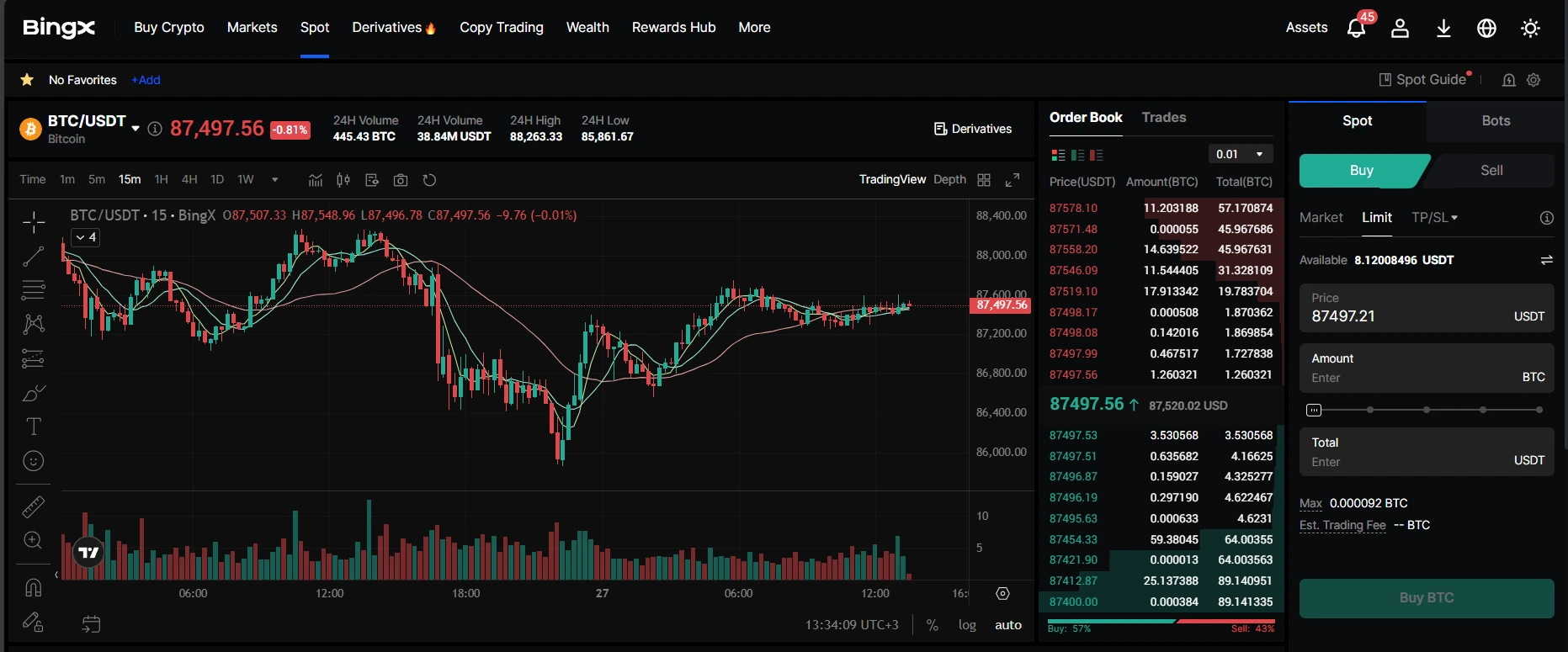Open the Fibonacci retracement tool
Screen dimensions: 1568x652
click(34, 289)
